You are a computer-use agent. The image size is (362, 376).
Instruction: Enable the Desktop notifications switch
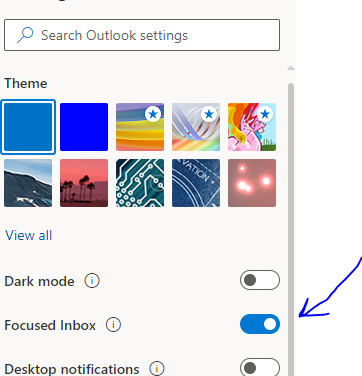(x=260, y=367)
